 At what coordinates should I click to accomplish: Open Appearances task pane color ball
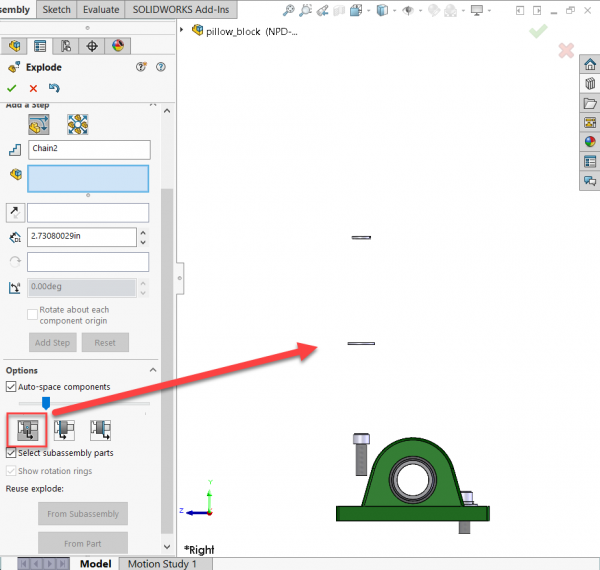[x=590, y=142]
